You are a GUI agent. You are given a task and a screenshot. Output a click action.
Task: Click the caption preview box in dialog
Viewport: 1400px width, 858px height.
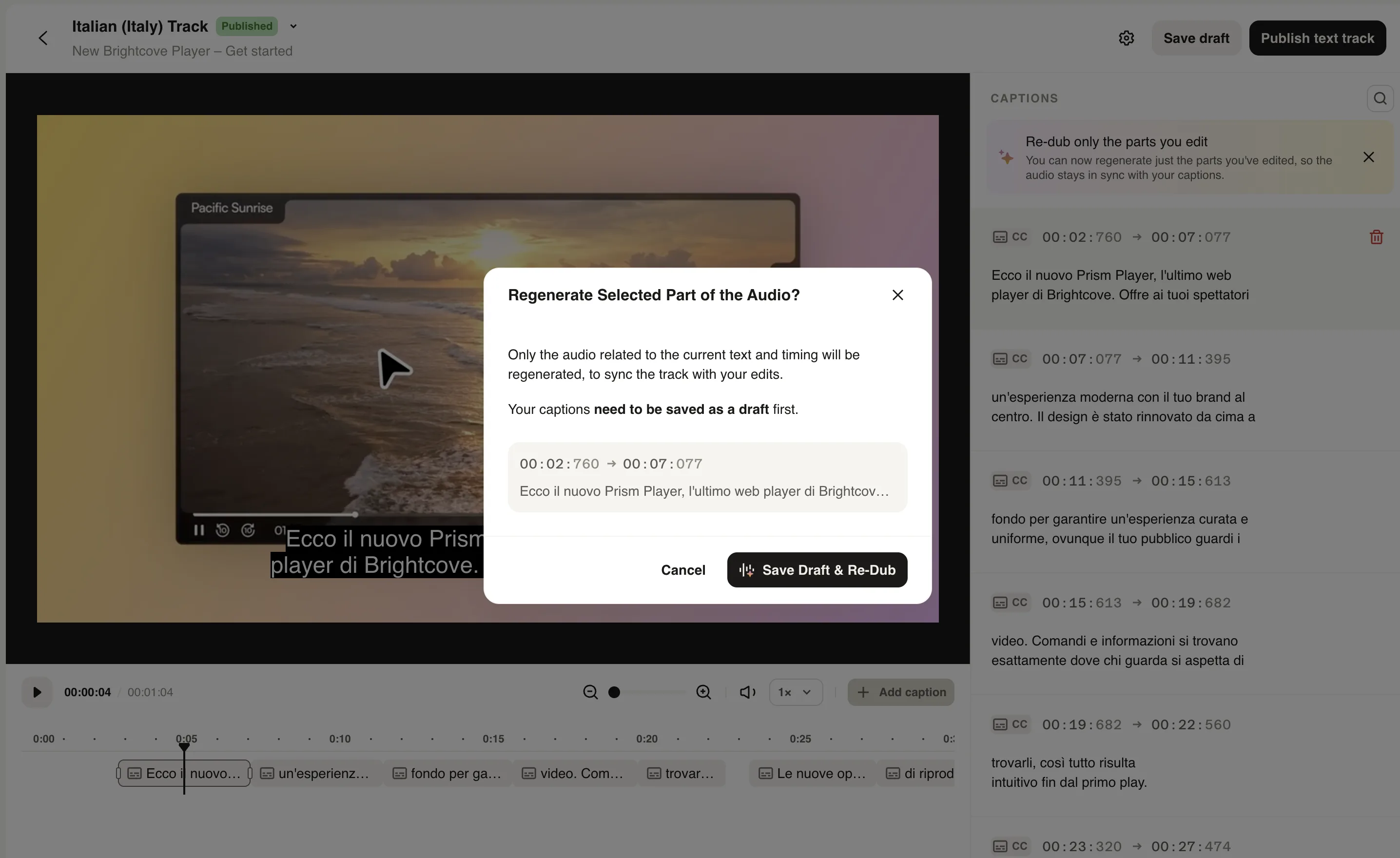click(x=707, y=477)
